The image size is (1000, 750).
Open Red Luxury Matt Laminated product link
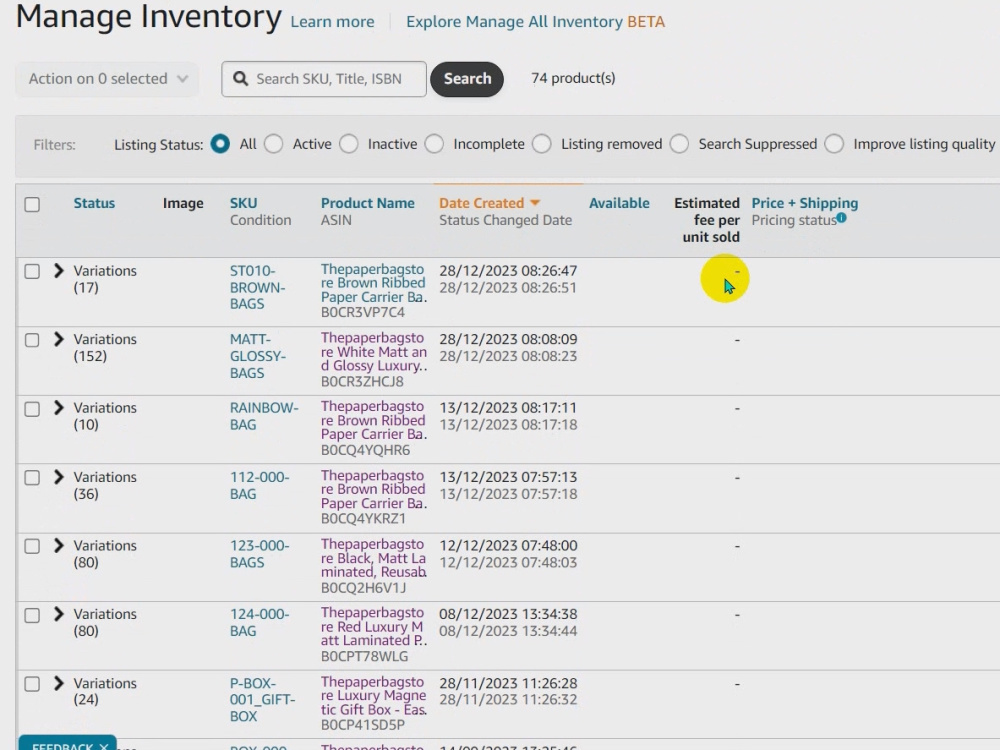click(x=374, y=626)
